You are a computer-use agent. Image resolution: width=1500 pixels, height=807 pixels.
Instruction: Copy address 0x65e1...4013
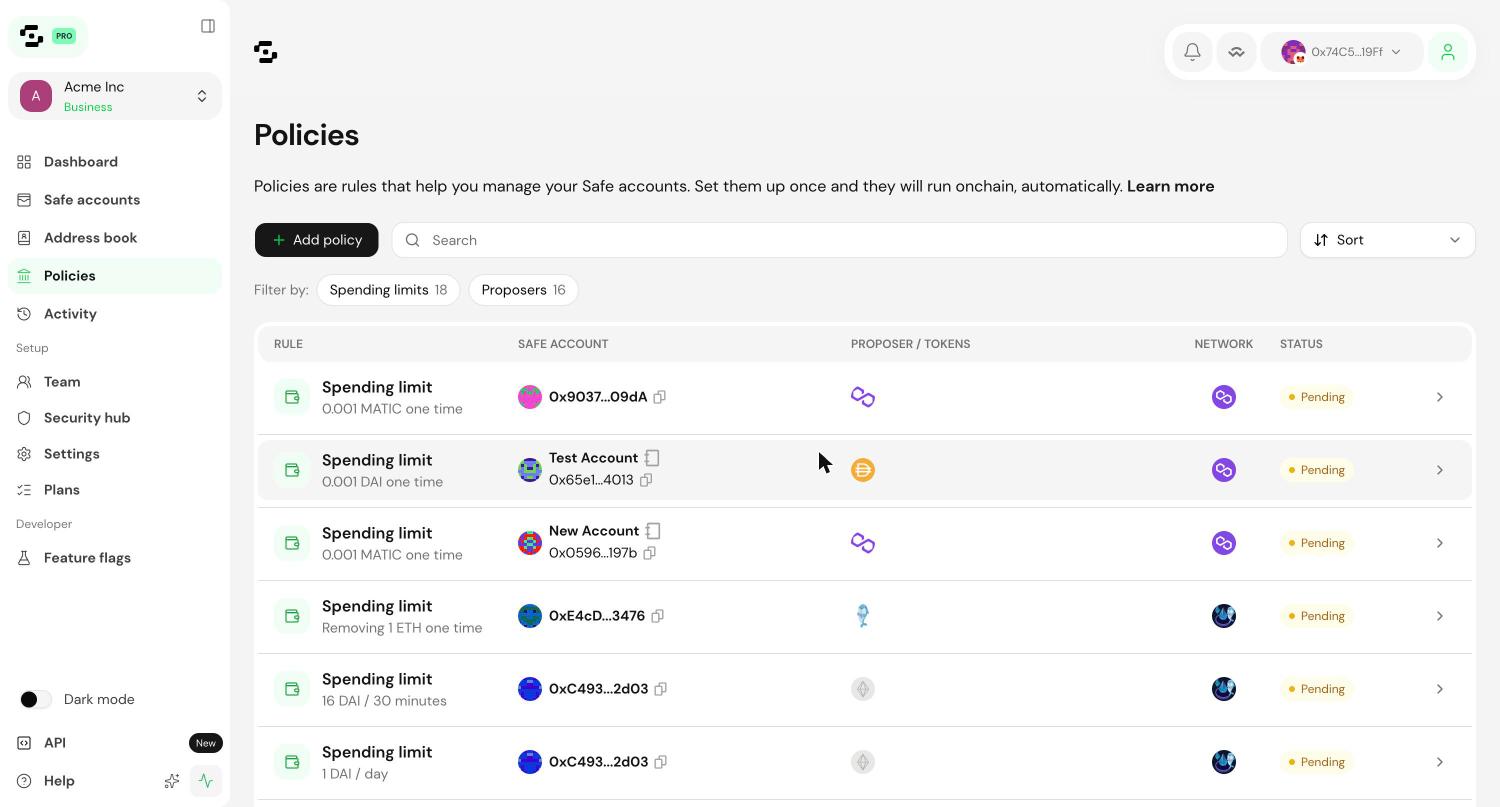(646, 480)
